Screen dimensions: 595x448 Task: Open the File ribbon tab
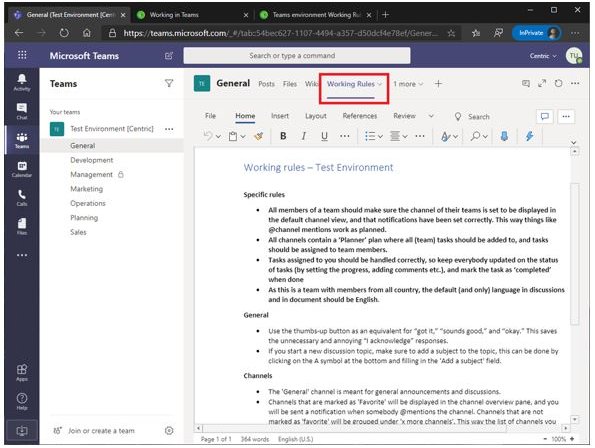(210, 116)
